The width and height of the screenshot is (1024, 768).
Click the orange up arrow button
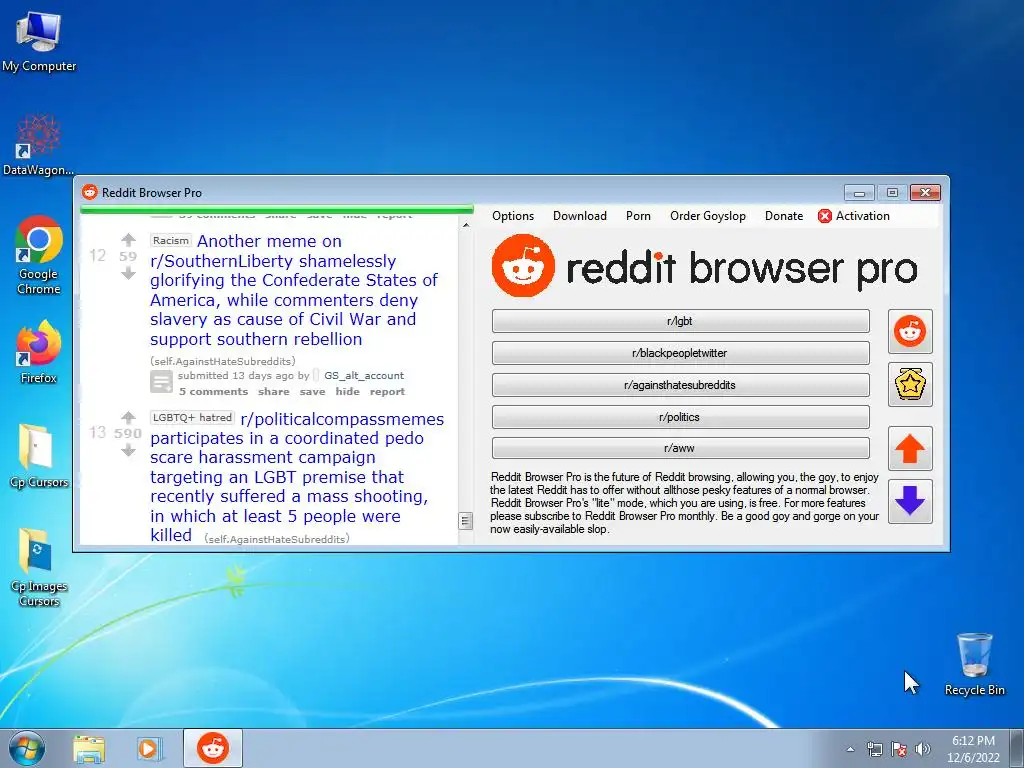point(910,449)
